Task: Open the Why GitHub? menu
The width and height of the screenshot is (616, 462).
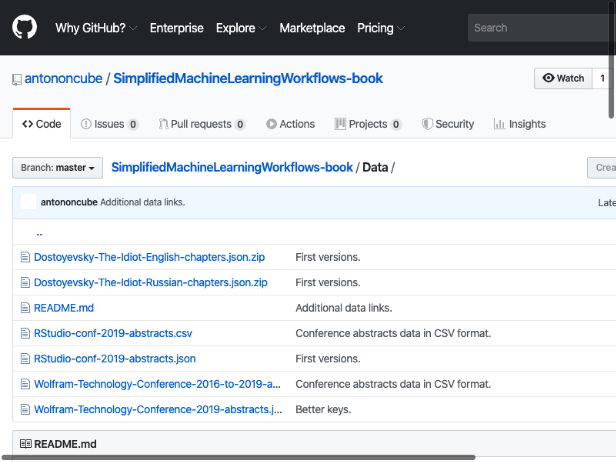Action: coord(96,28)
